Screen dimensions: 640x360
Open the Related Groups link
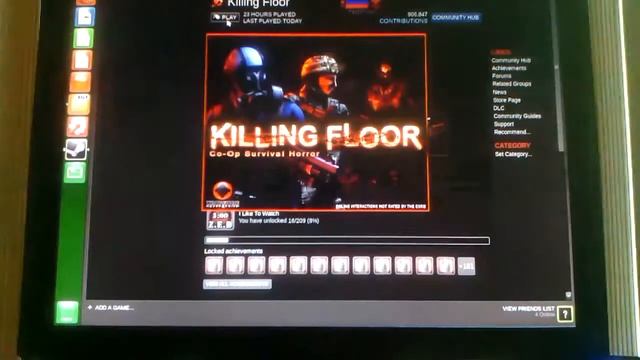[512, 84]
